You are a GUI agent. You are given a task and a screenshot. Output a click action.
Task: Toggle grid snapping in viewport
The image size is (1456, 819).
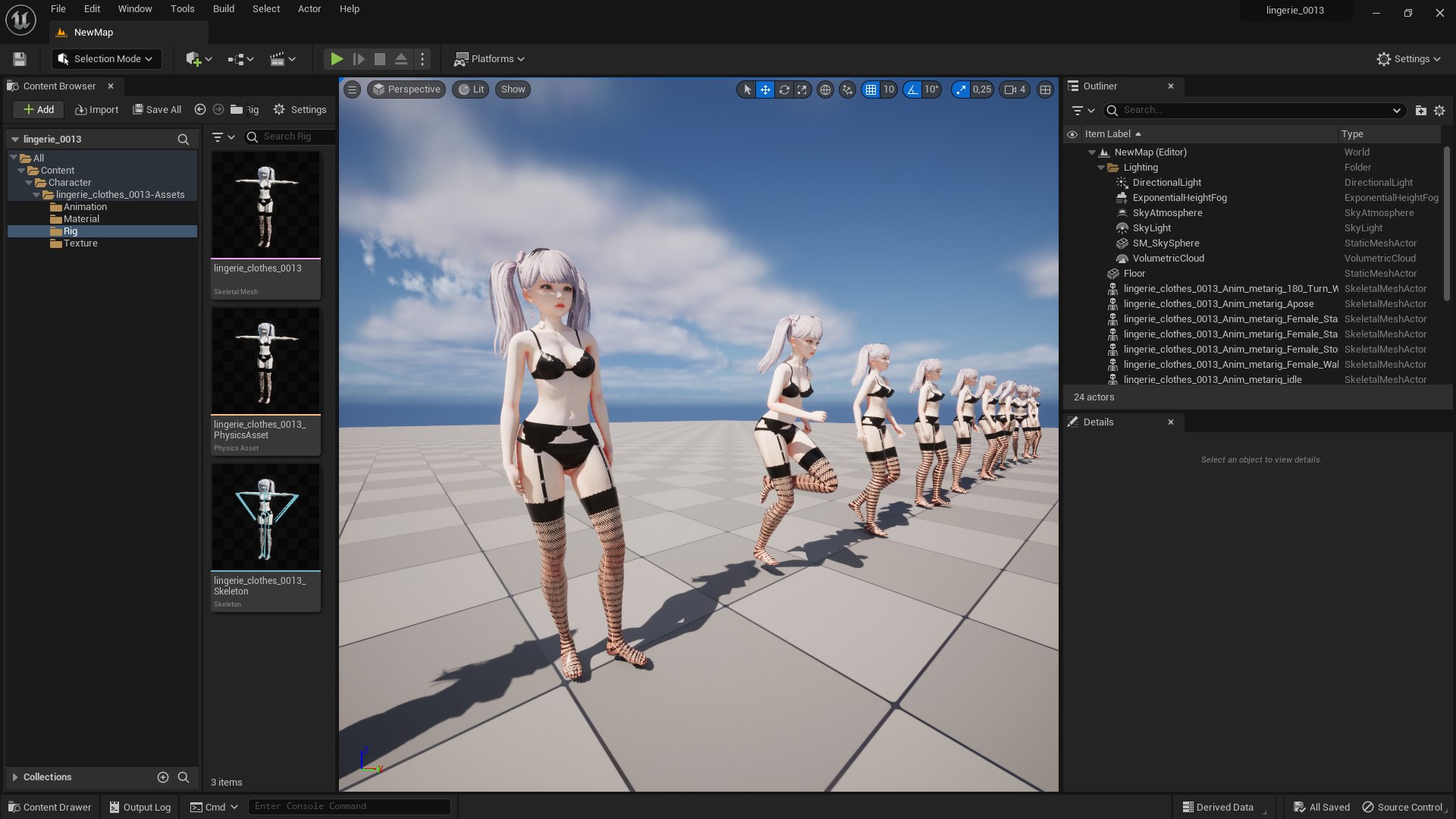tap(871, 89)
